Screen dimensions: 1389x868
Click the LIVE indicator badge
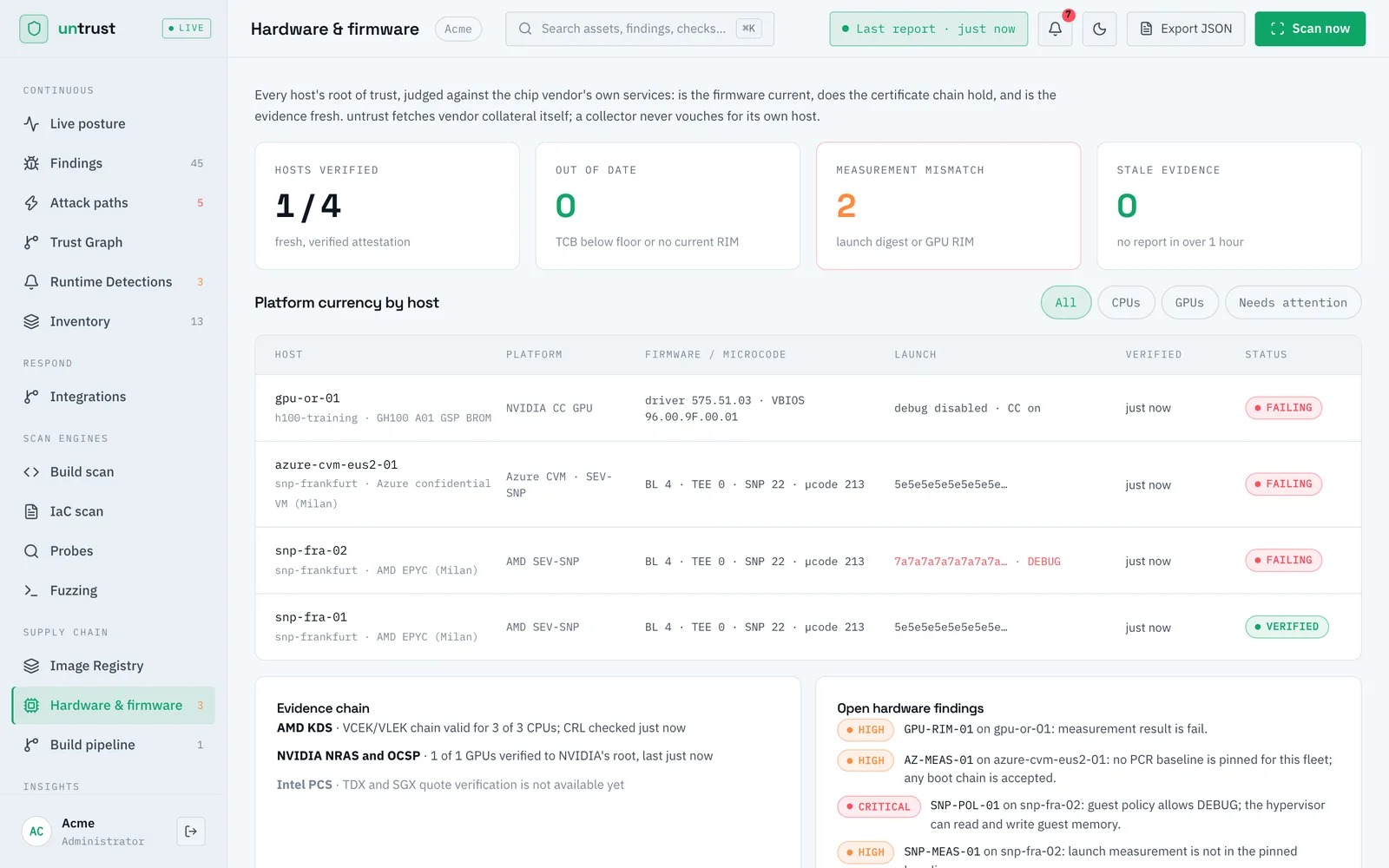[187, 29]
